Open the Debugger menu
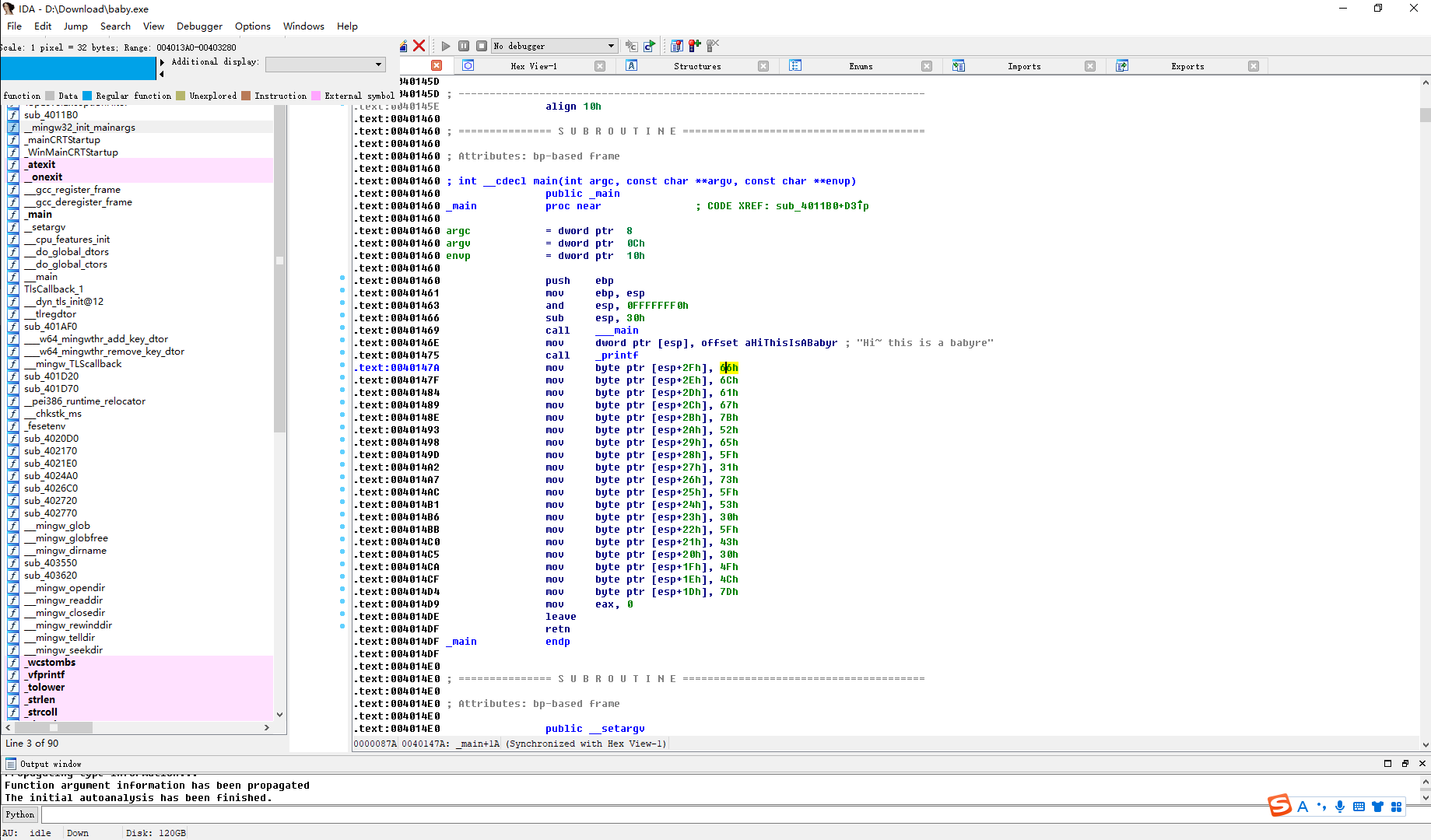Viewport: 1431px width, 840px height. 199,26
